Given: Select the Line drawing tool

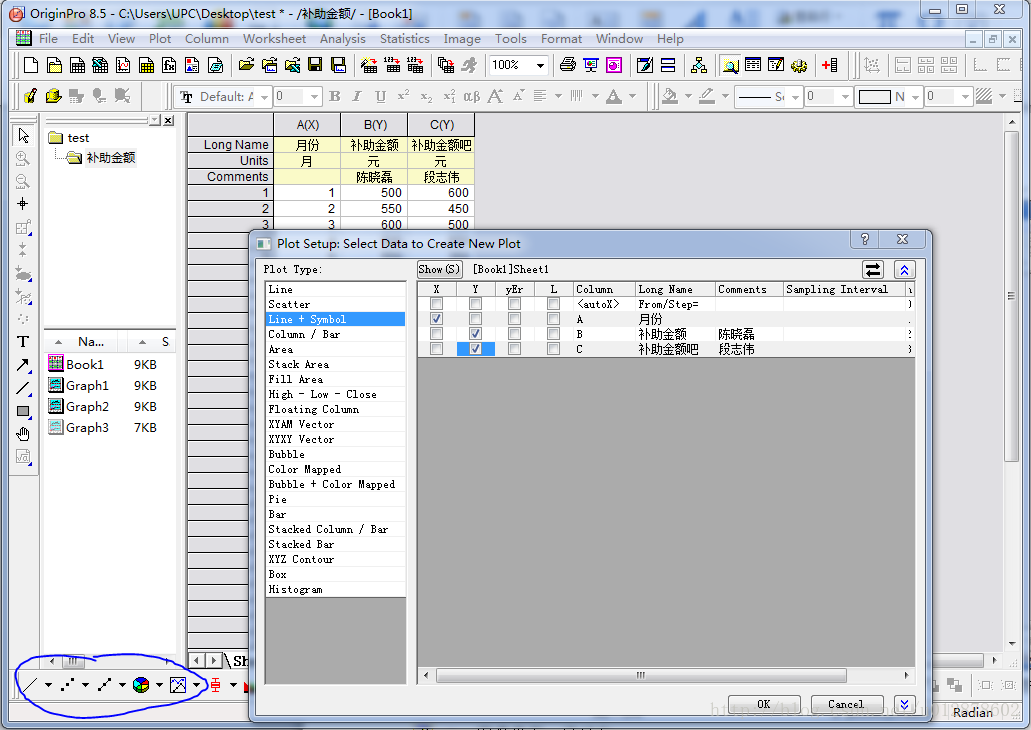Looking at the screenshot, I should [23, 388].
